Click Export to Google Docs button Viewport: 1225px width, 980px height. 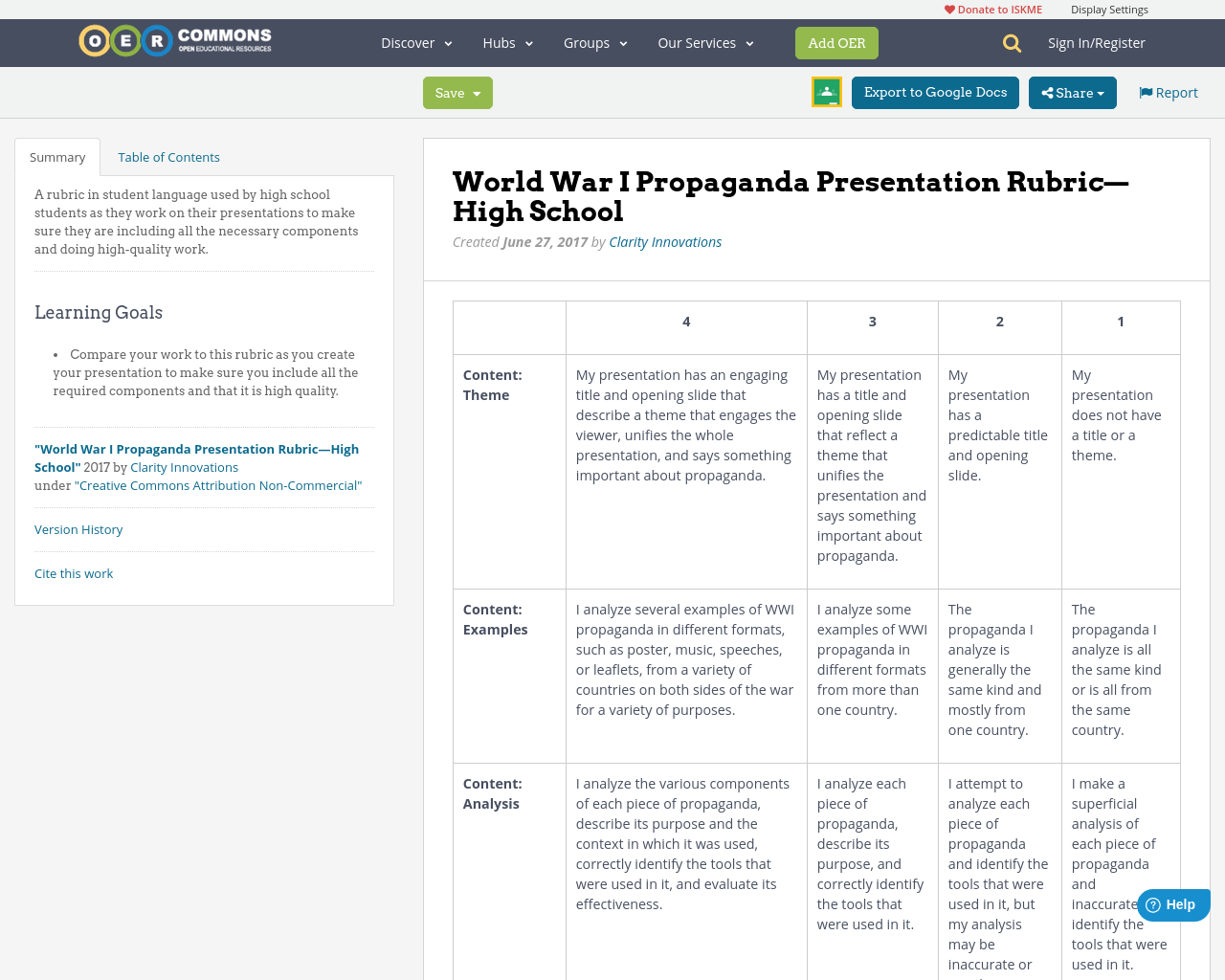935,93
